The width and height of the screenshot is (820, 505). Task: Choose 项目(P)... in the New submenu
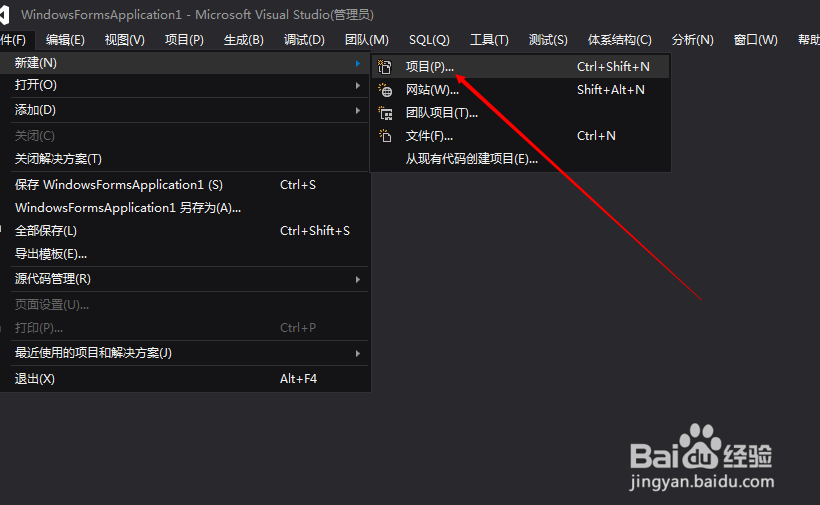(520, 67)
